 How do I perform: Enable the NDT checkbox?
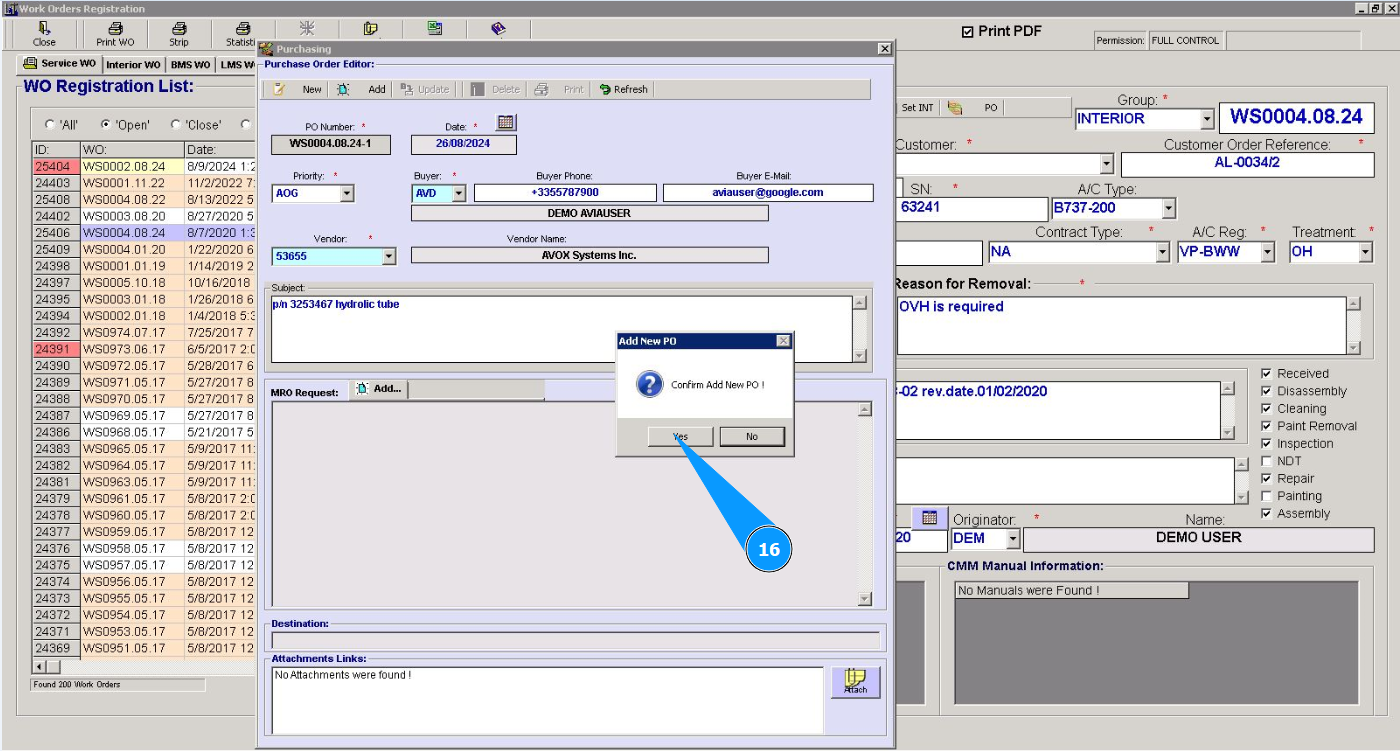coord(1267,461)
